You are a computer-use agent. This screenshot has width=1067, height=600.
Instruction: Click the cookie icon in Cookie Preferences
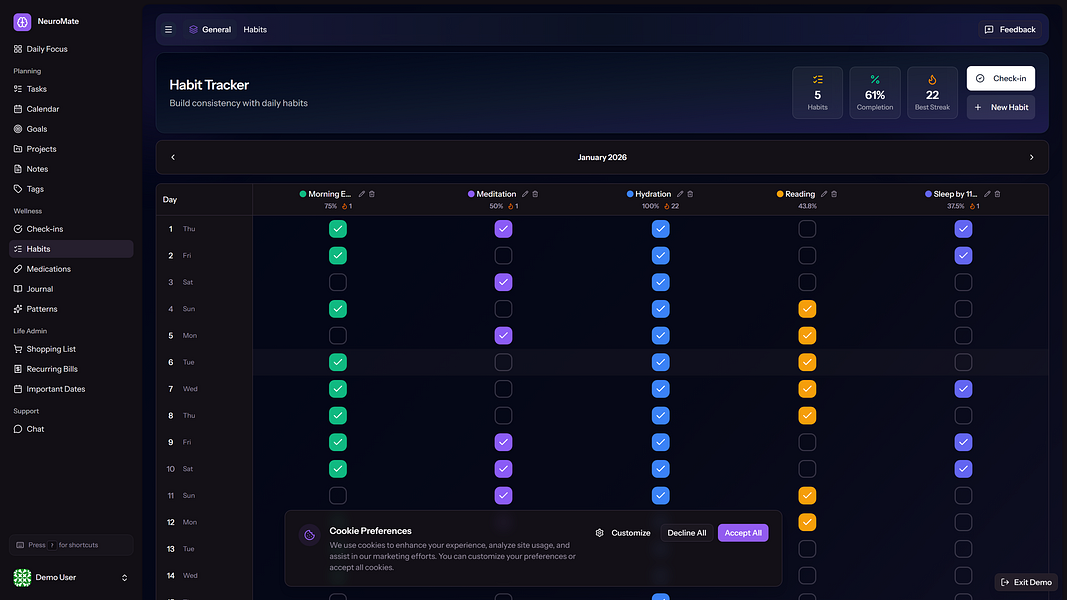coord(310,535)
